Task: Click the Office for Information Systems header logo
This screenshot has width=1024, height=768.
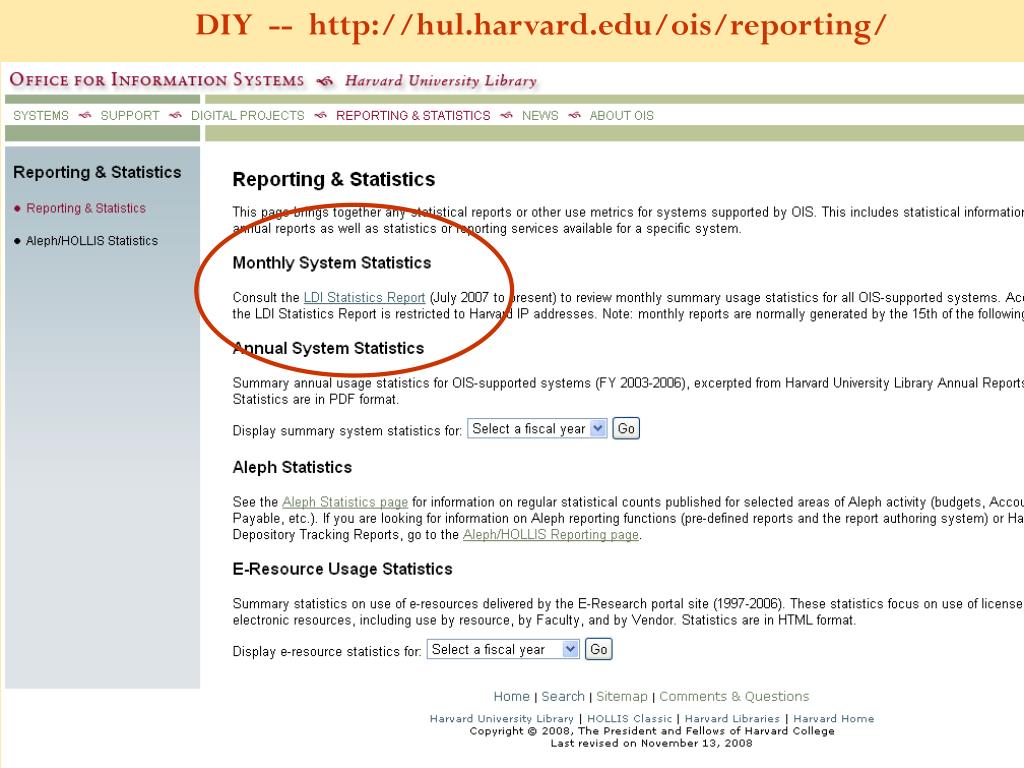Action: click(157, 80)
